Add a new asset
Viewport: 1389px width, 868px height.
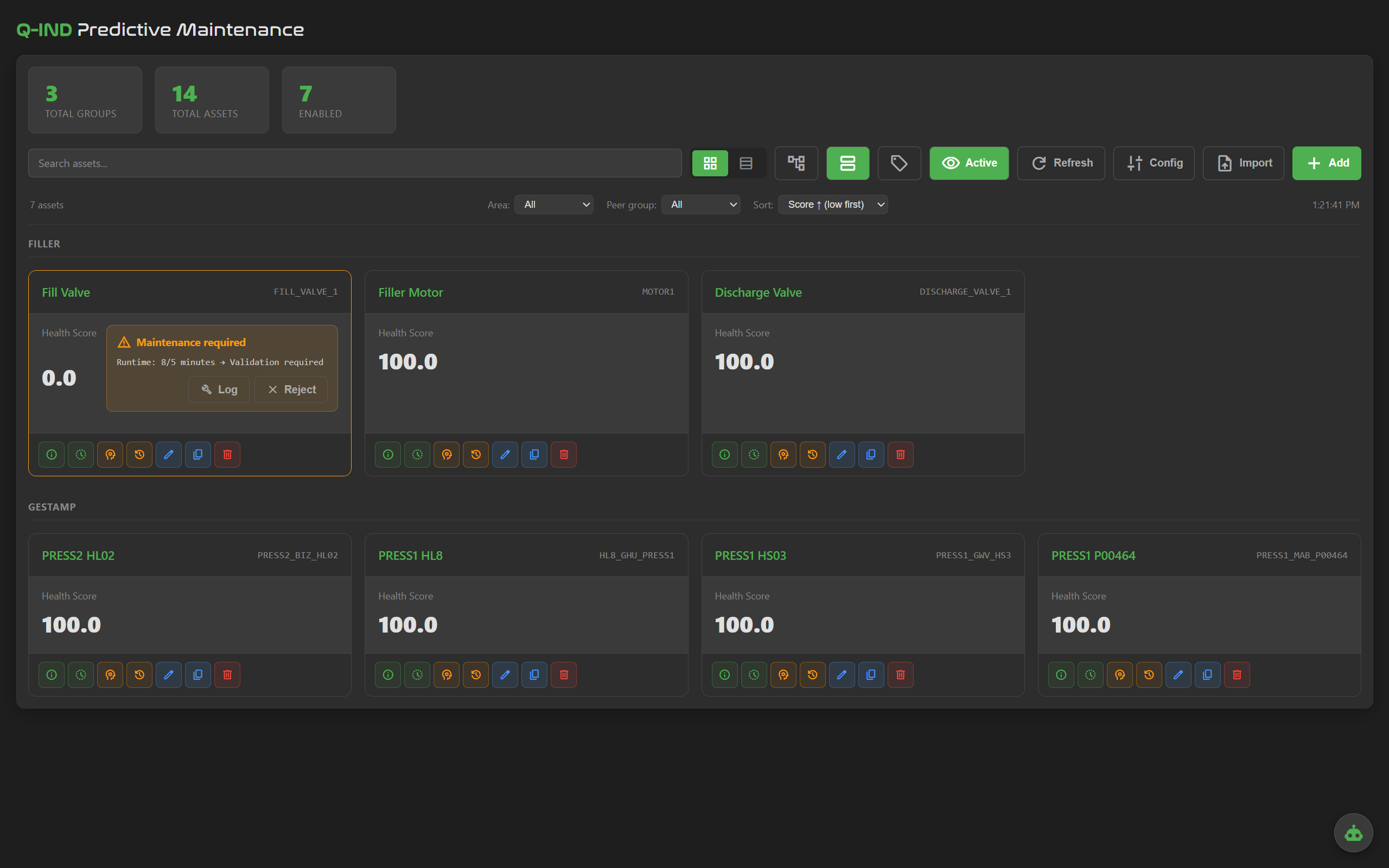[x=1327, y=164]
